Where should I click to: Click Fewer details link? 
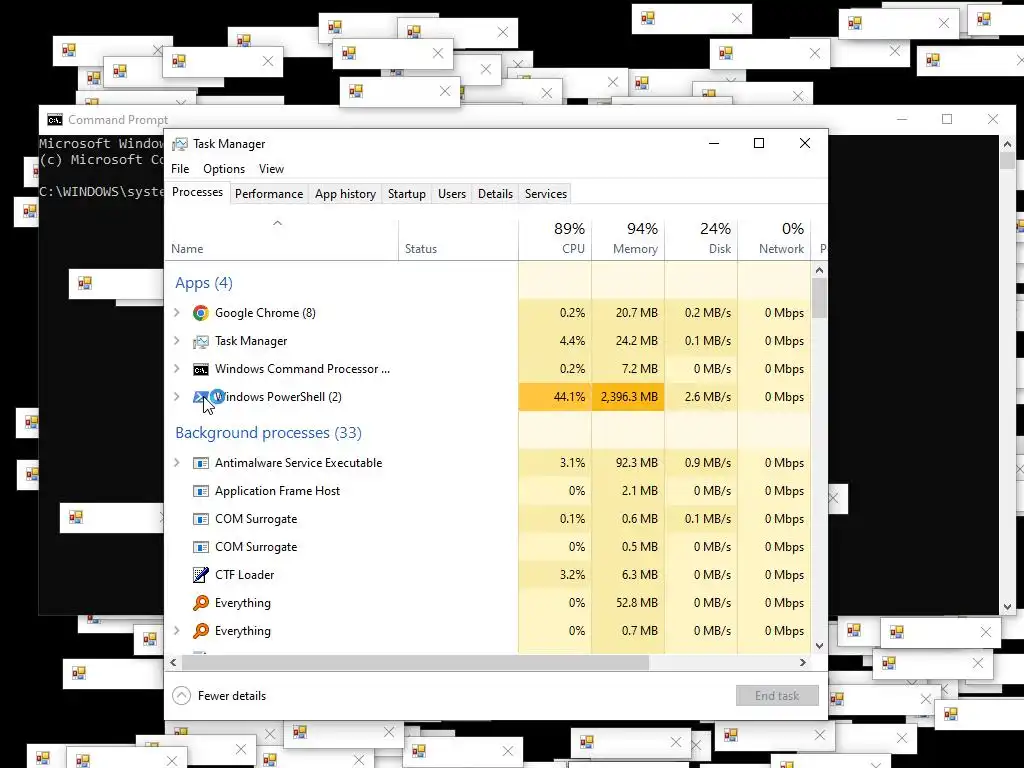[232, 696]
